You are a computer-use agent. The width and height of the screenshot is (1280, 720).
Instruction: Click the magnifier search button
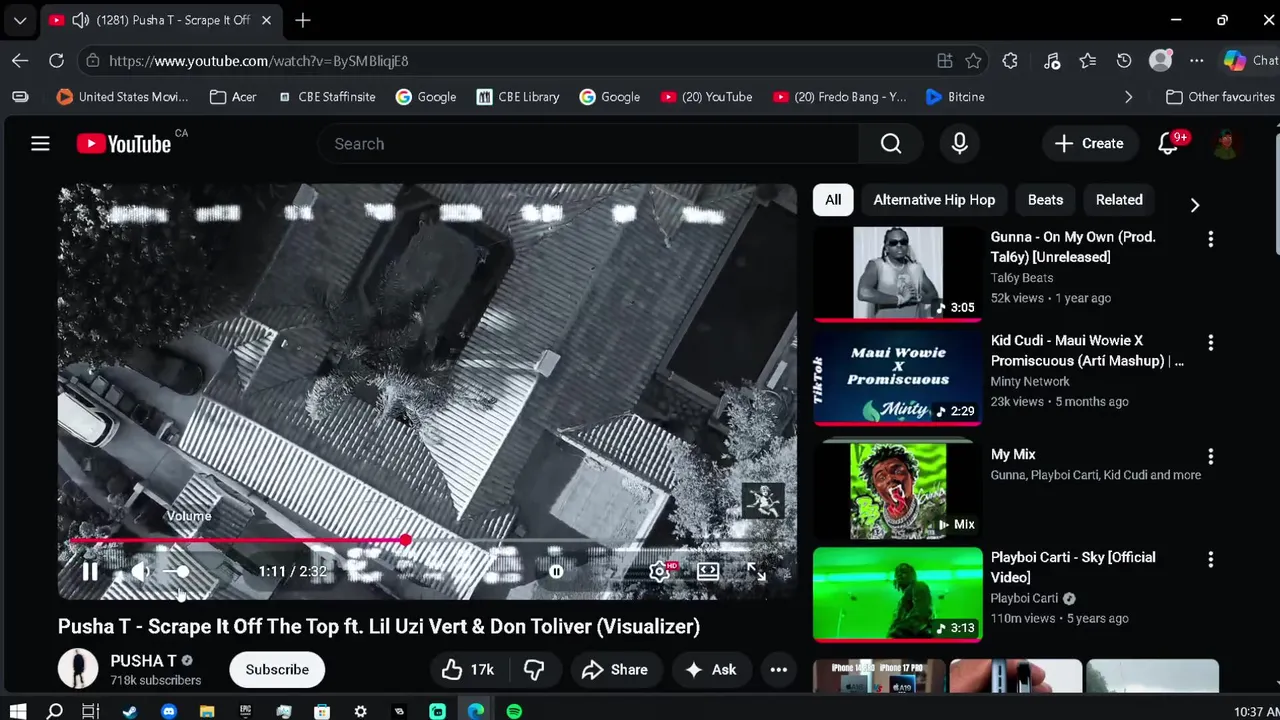[891, 144]
